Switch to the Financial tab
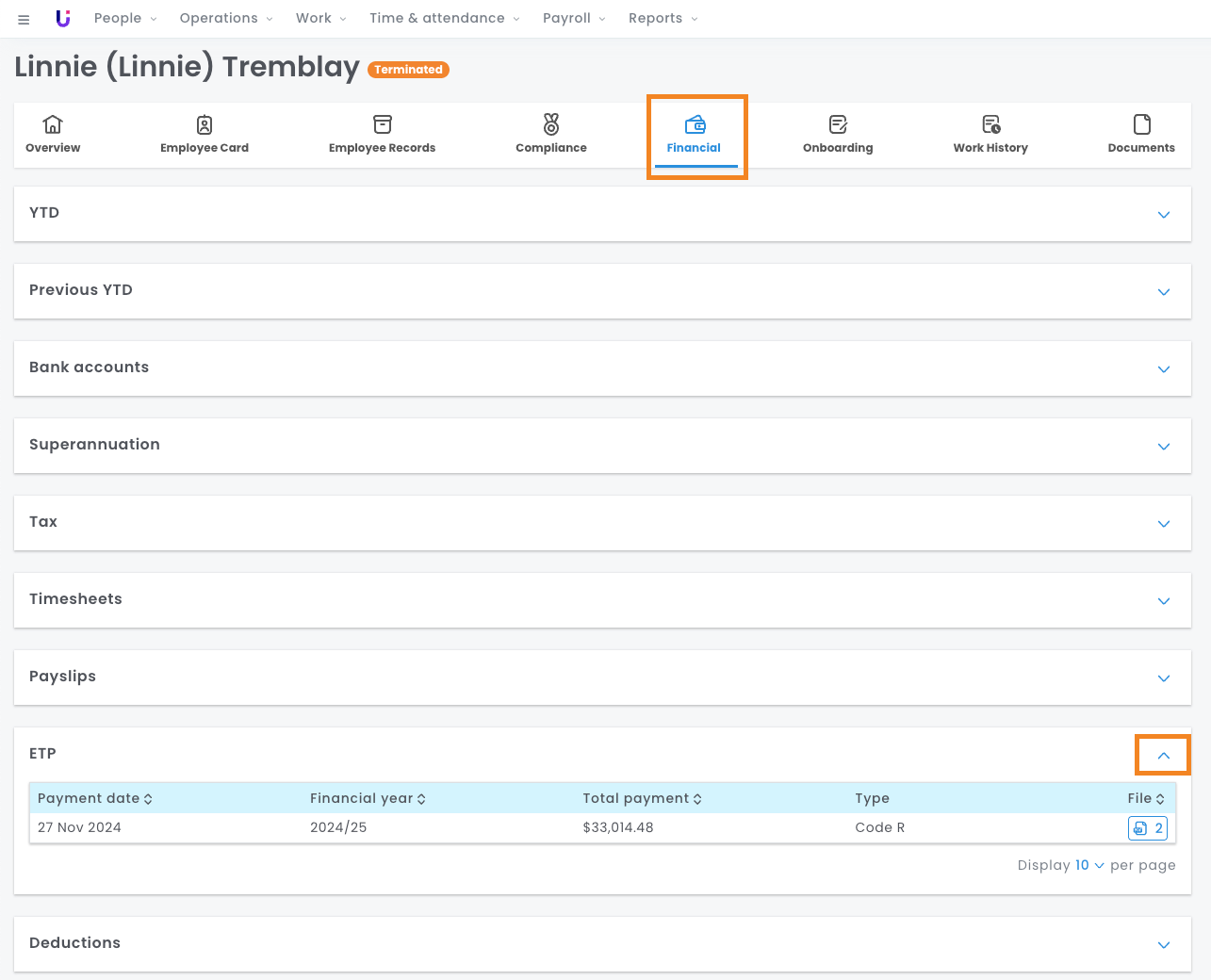This screenshot has width=1211, height=980. pos(695,135)
